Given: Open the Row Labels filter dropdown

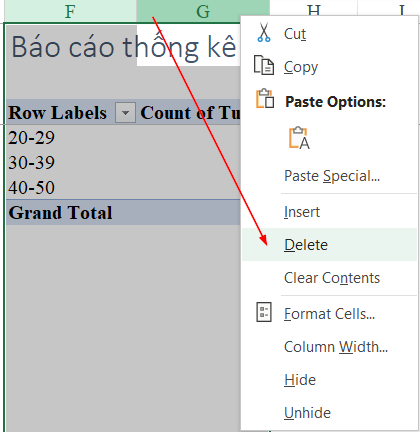Looking at the screenshot, I should tap(125, 113).
